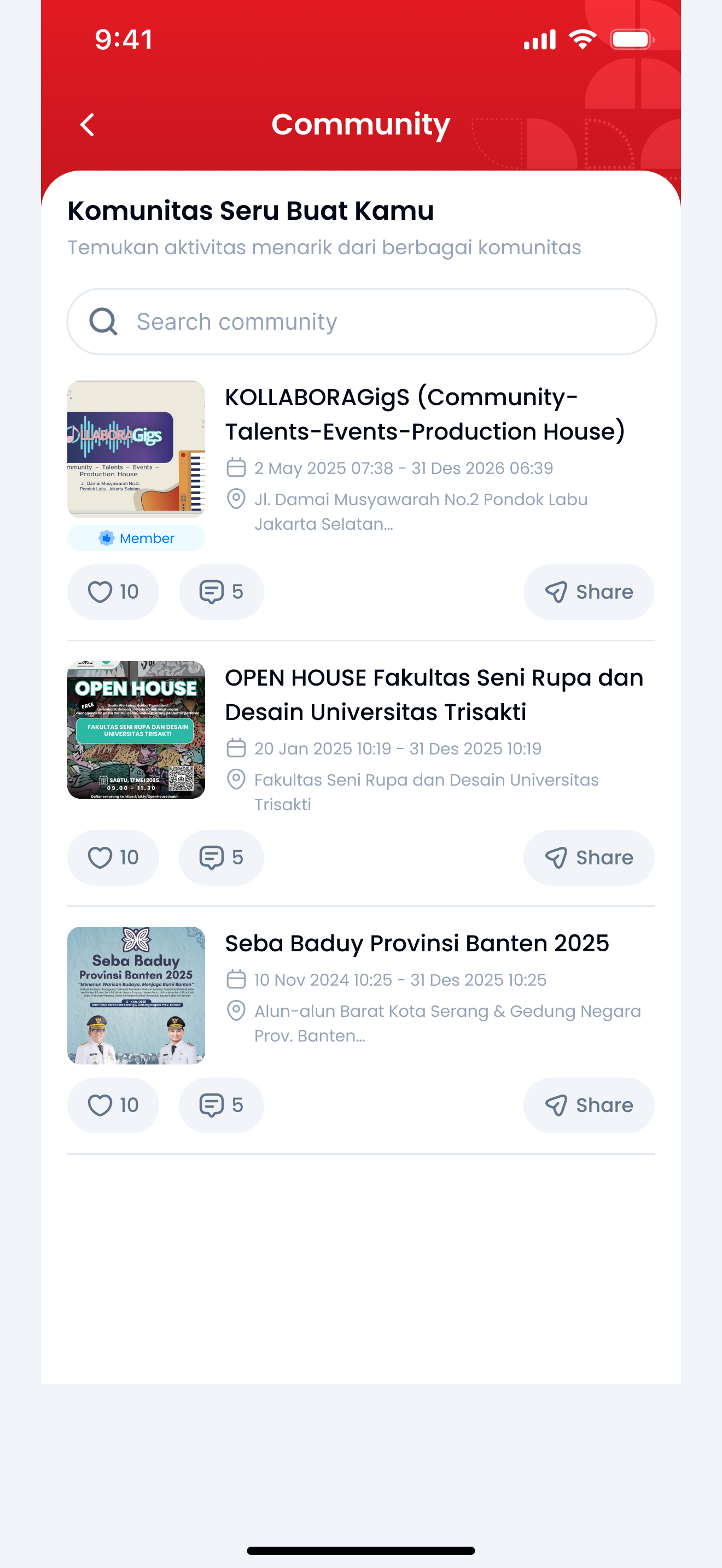
Task: Share the KOLLABORAGigS community post
Action: click(589, 592)
